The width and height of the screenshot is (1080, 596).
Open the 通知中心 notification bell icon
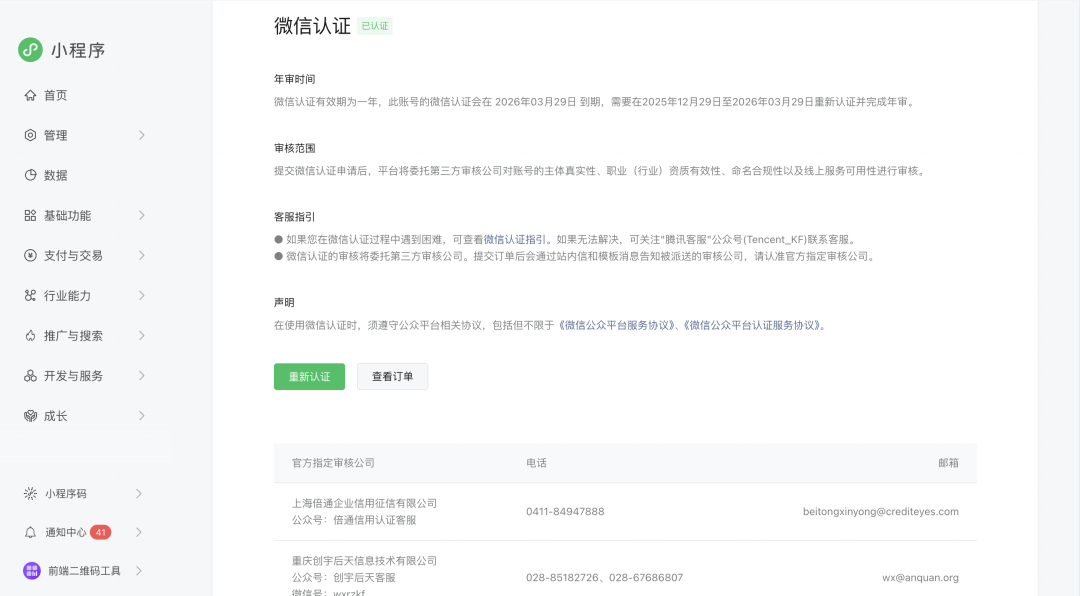pos(30,531)
